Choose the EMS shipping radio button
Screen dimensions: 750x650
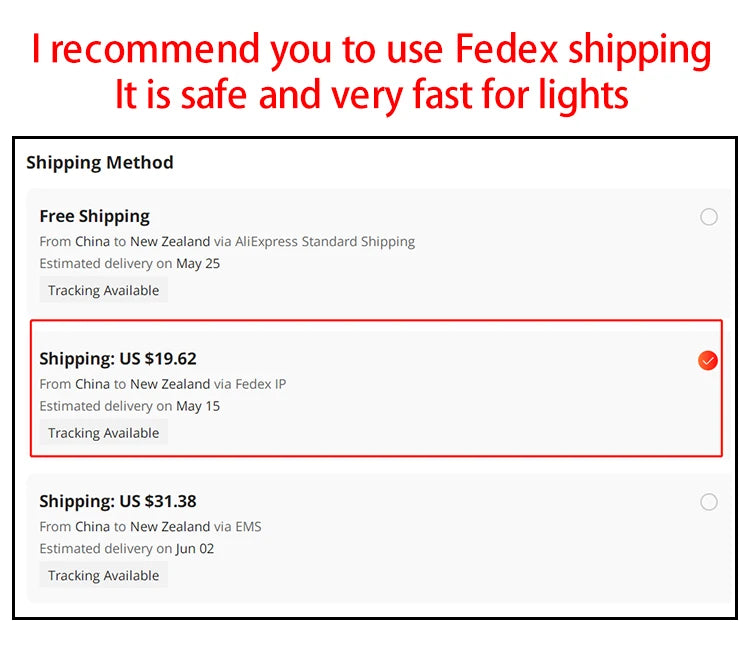click(709, 502)
